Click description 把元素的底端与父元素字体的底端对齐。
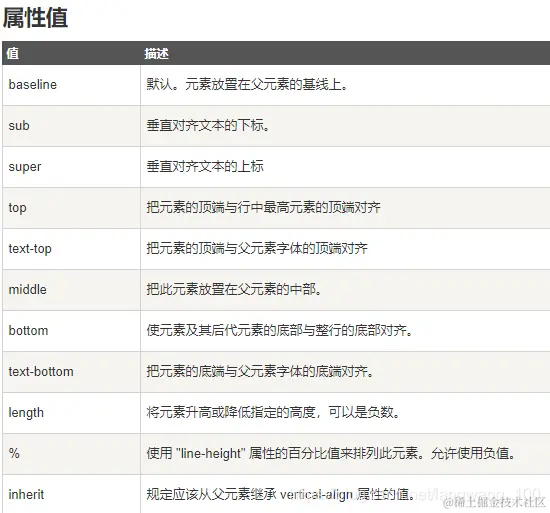This screenshot has height=513, width=550. (x=260, y=372)
